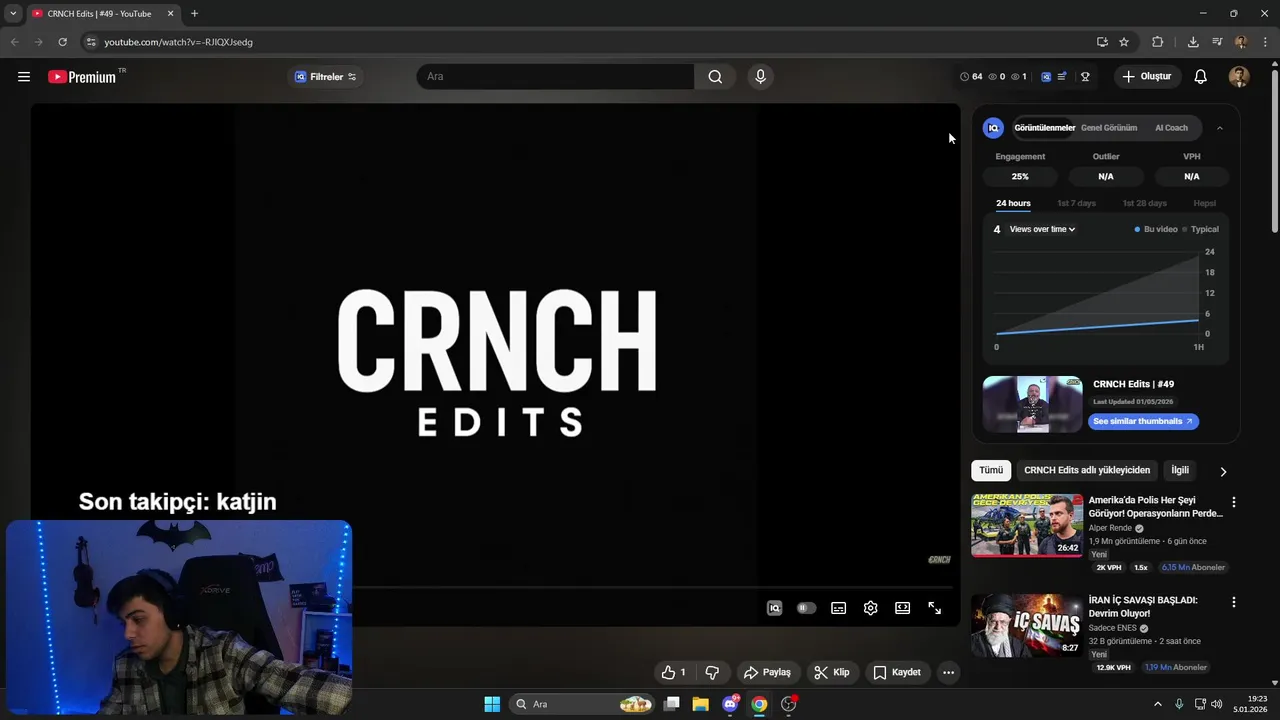Click the search magnifier button
Viewport: 1280px width, 720px height.
(x=715, y=77)
